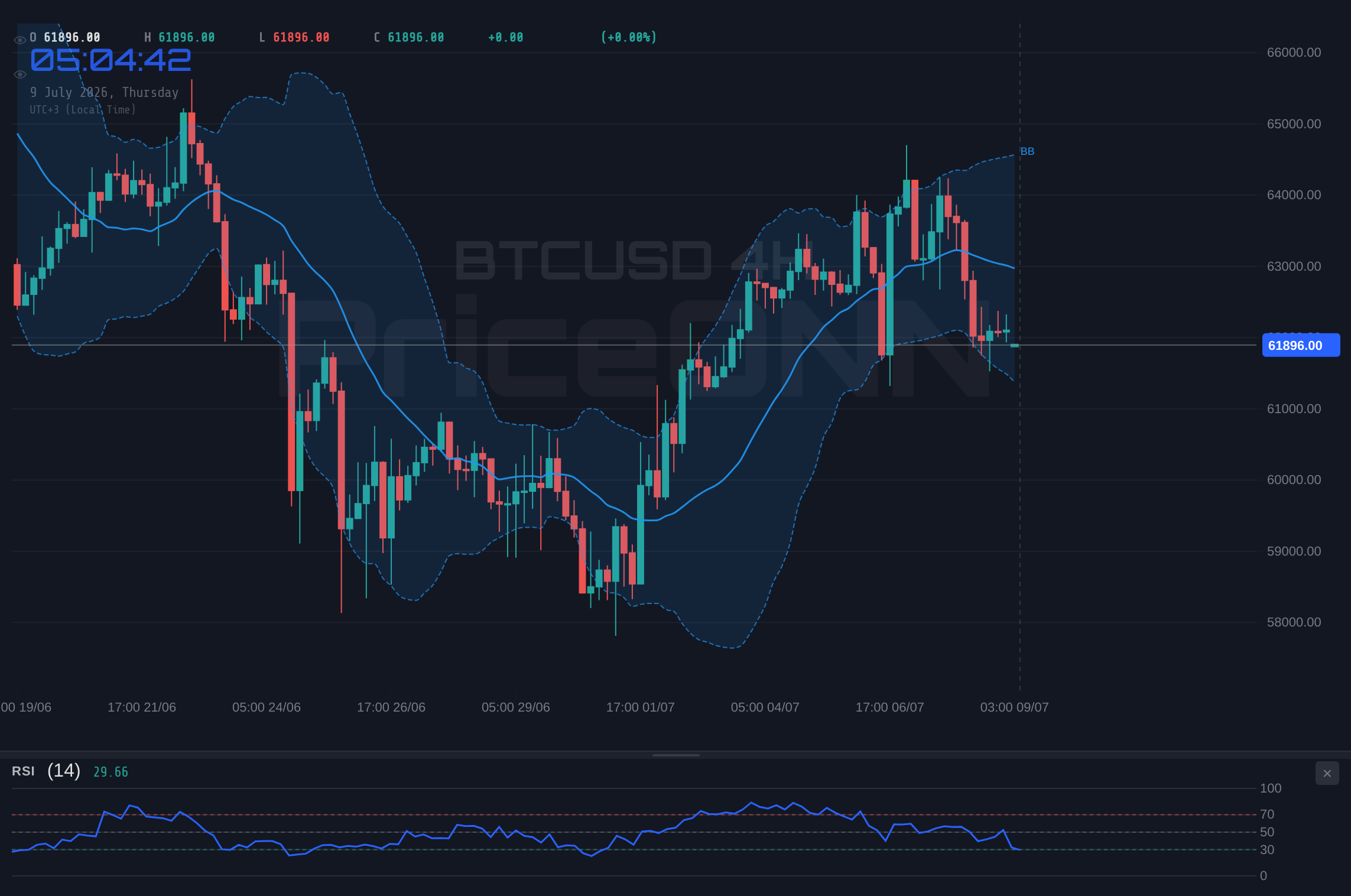1351x896 pixels.
Task: Click the UTC+3 (Local Time) label
Action: pos(83,109)
